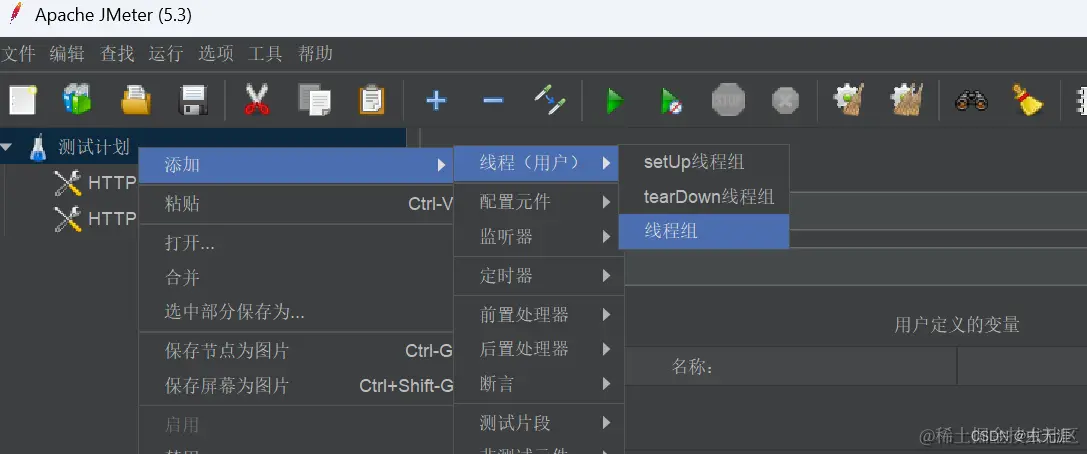Expand the 断言 submenu
The image size is (1087, 454).
tap(537, 383)
